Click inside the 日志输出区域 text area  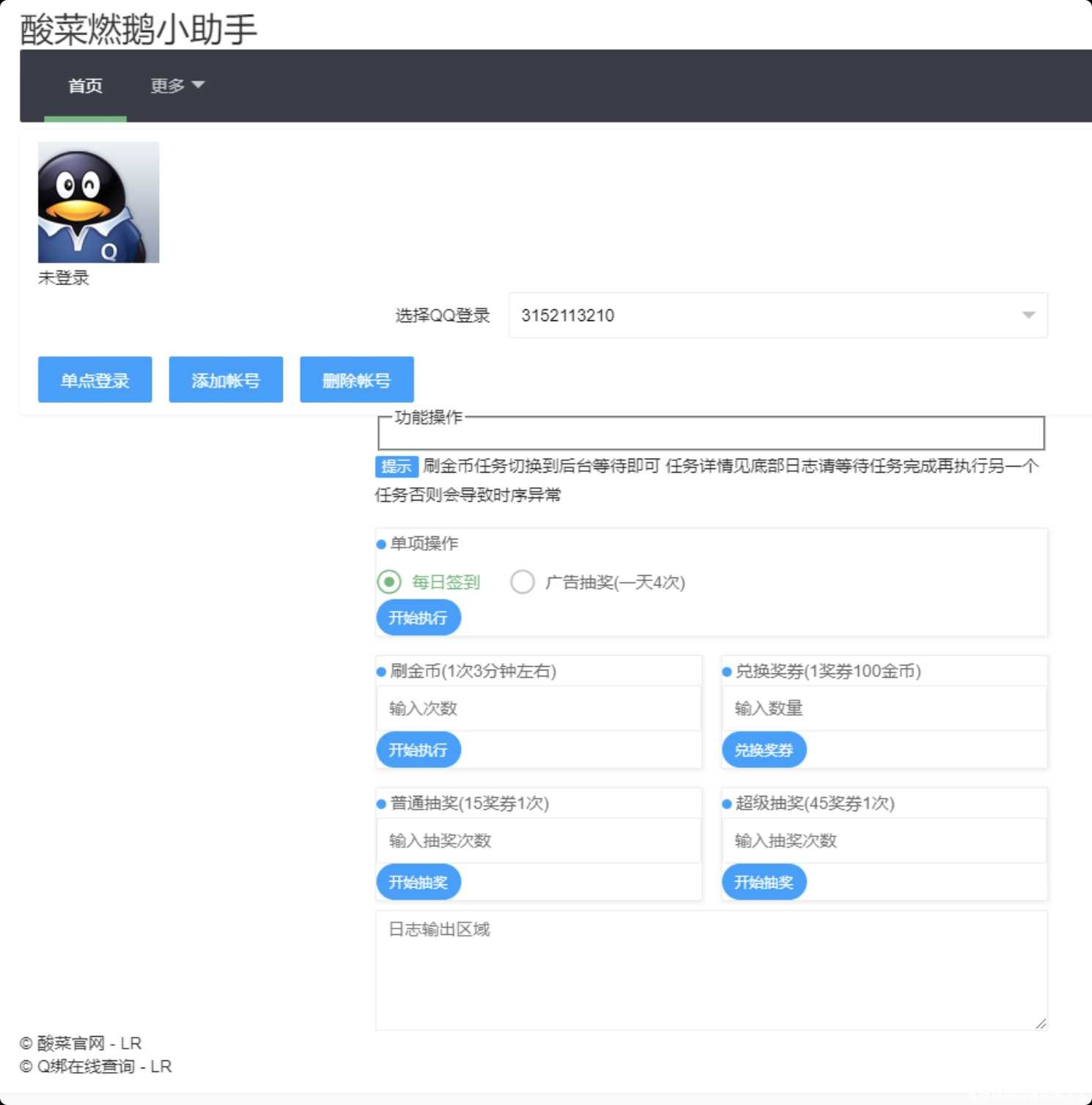[712, 970]
